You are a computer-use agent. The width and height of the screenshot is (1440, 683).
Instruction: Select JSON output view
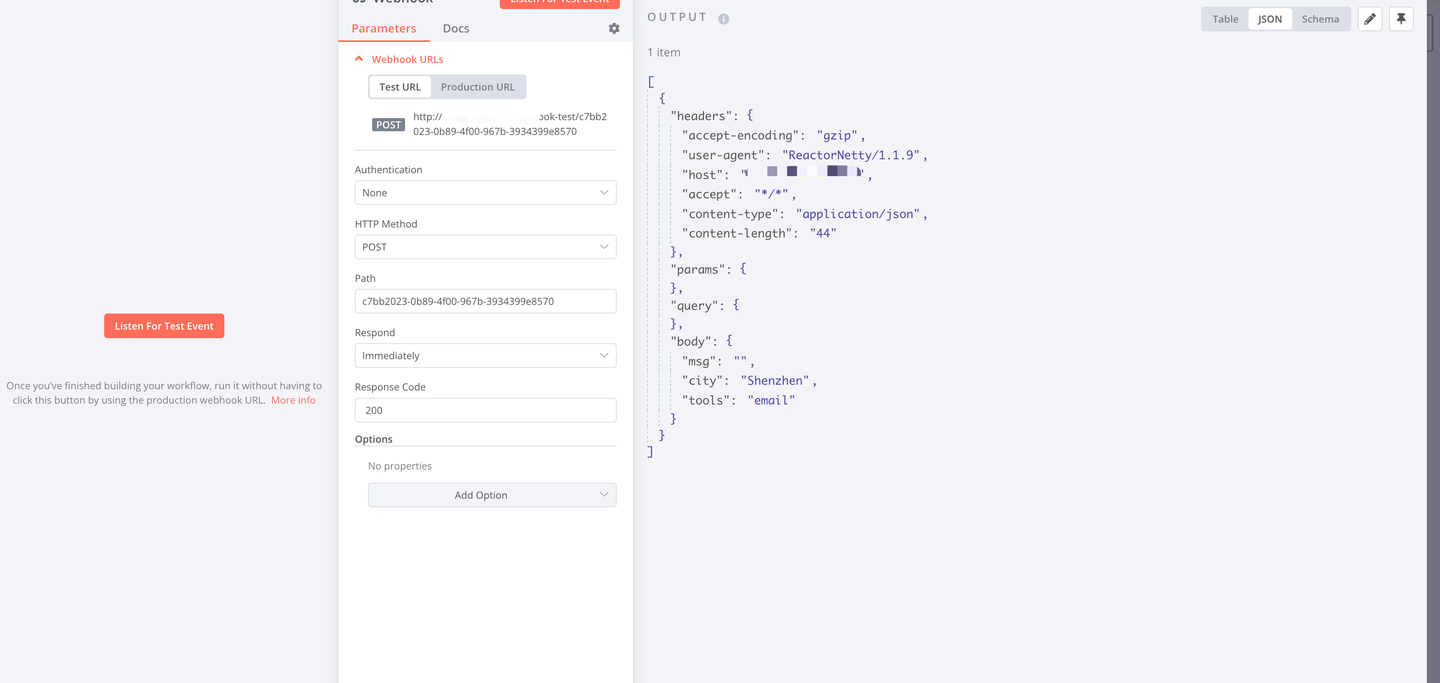[x=1270, y=19]
